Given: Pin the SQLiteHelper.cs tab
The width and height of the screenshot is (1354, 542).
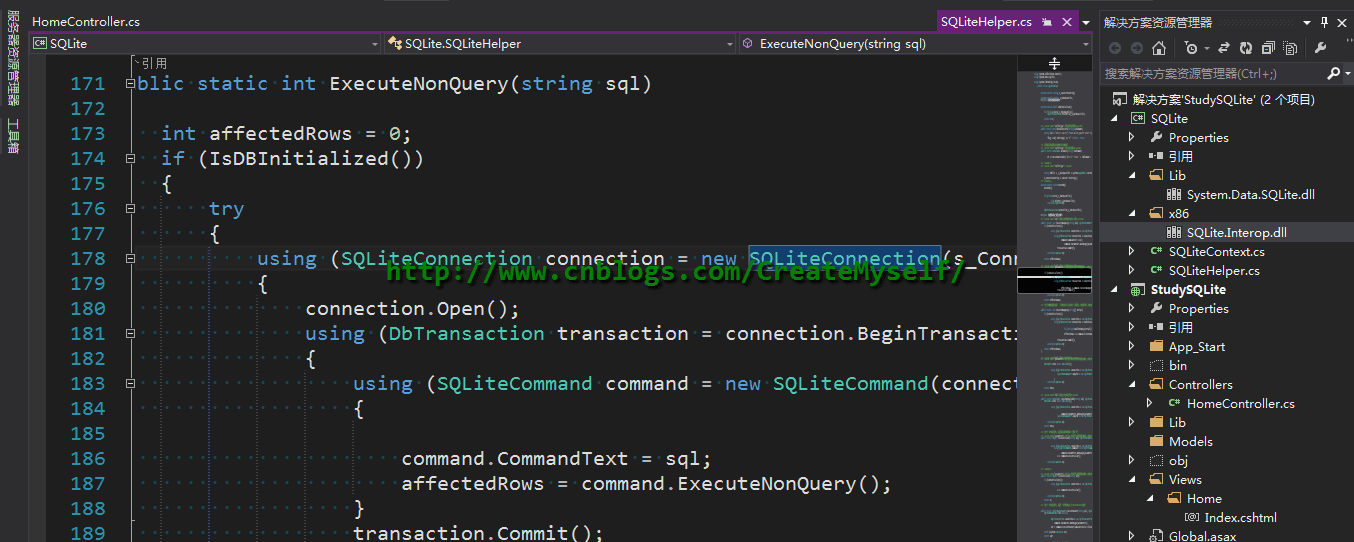Looking at the screenshot, I should tap(1047, 21).
